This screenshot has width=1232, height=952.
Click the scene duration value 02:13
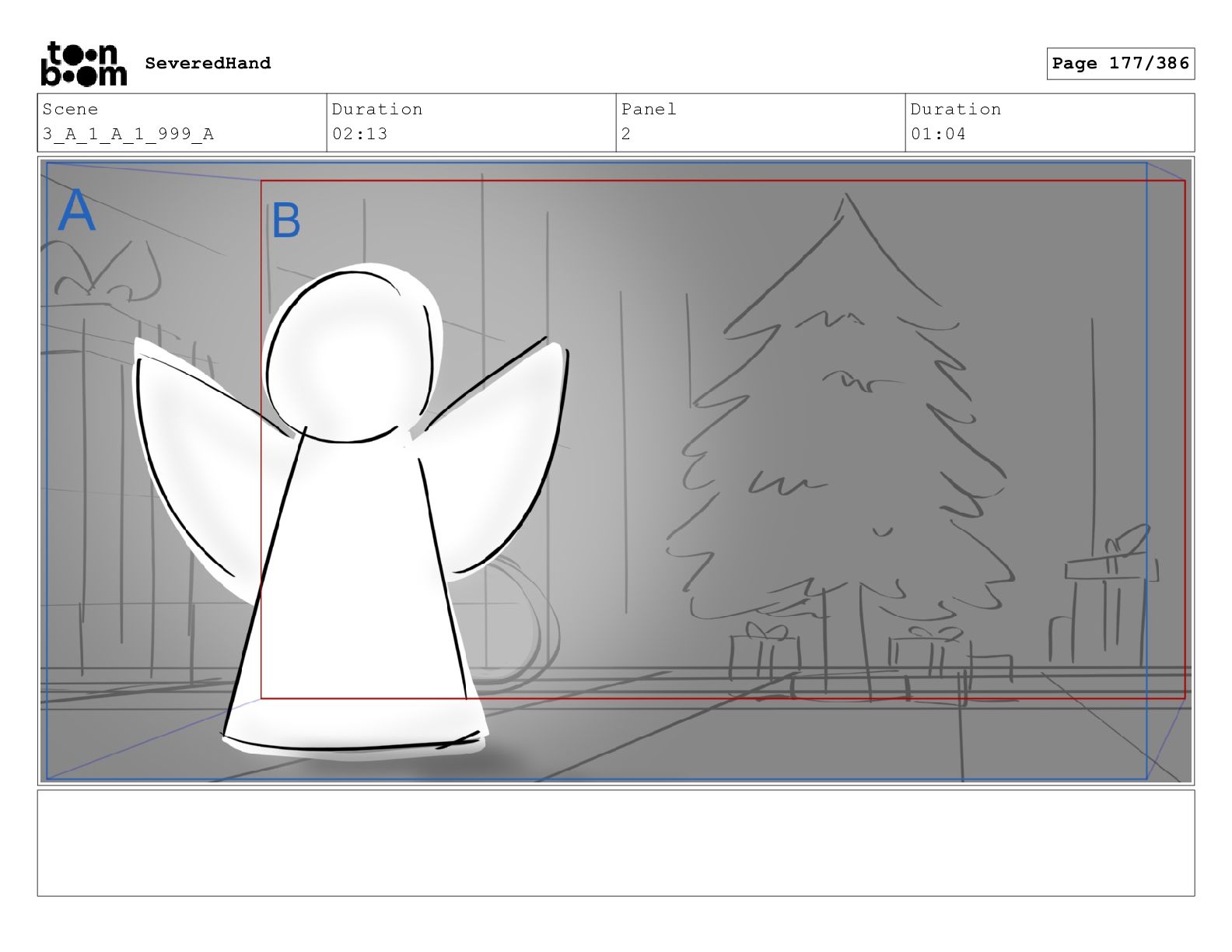[x=359, y=134]
